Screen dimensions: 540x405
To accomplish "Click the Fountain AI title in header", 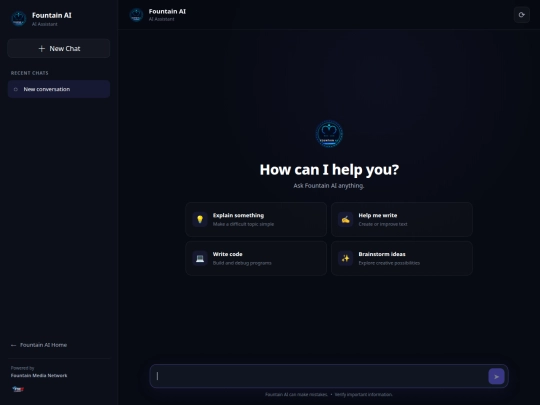I will pyautogui.click(x=167, y=11).
